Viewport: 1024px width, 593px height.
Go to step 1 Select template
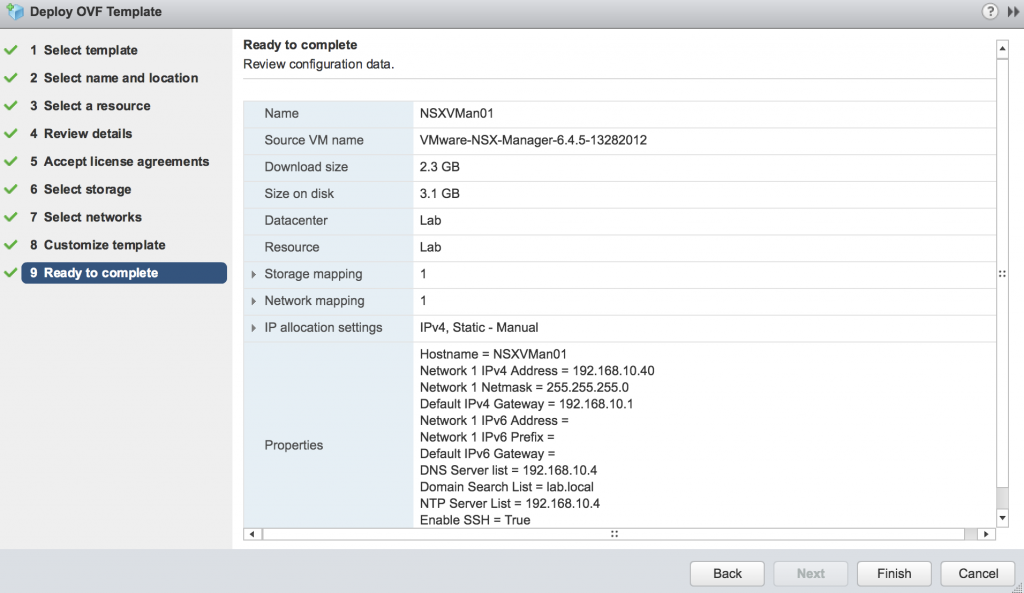84,50
